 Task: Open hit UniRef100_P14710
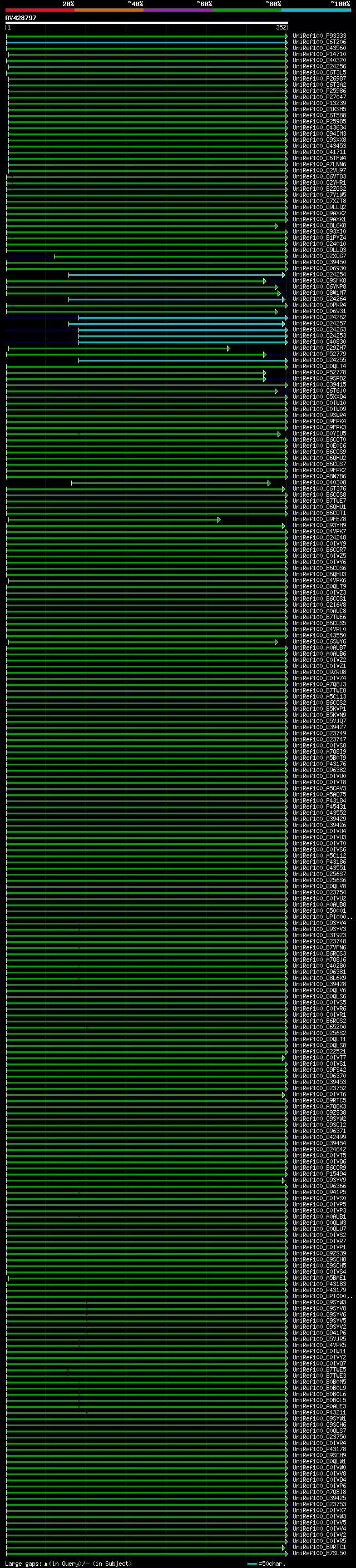pyautogui.click(x=319, y=54)
